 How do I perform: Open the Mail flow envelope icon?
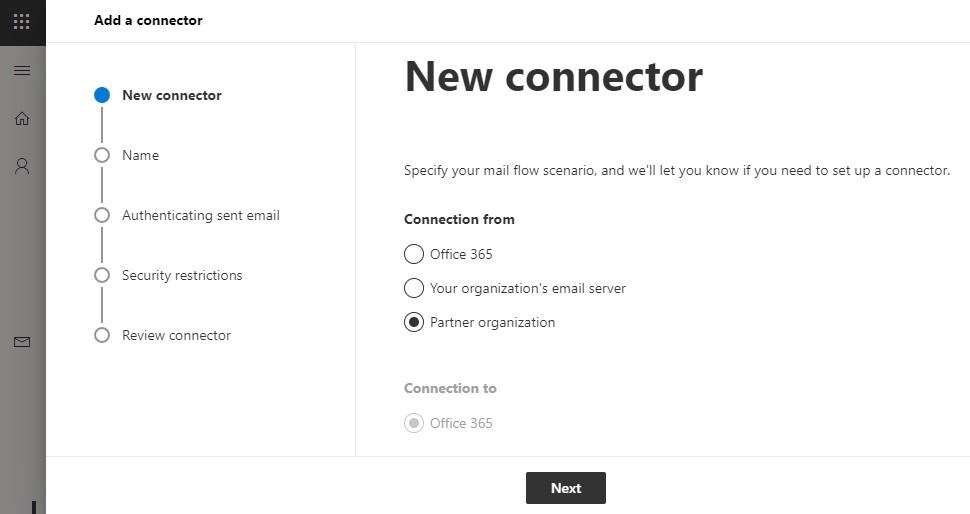point(22,342)
